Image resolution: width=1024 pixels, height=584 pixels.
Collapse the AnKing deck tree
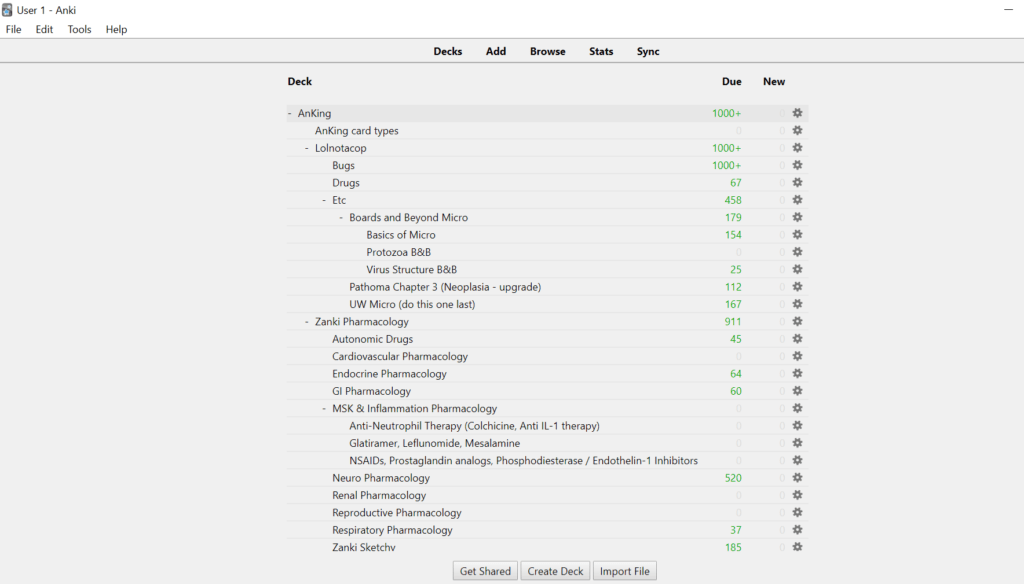(x=290, y=113)
